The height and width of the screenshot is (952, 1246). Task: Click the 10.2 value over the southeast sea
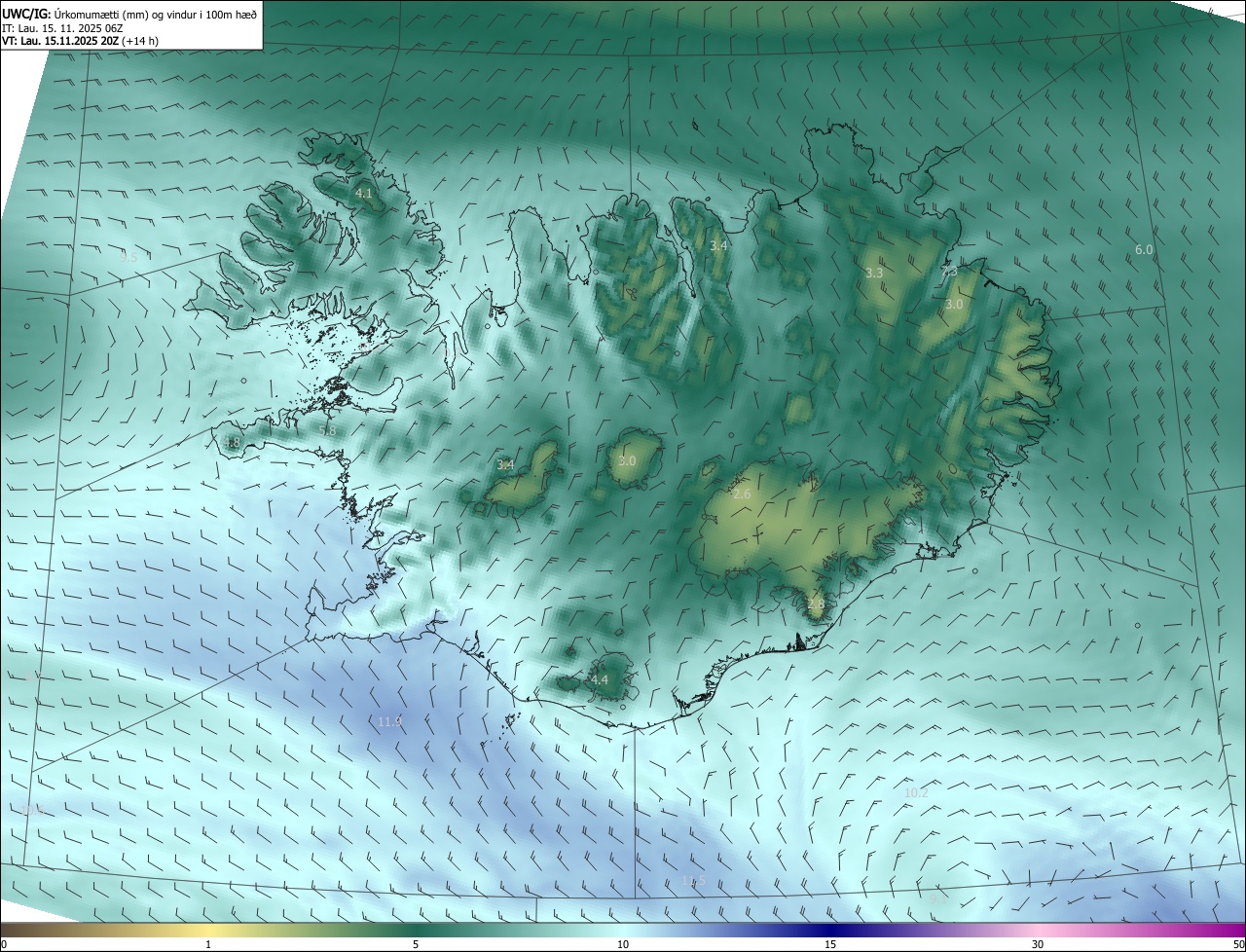point(916,792)
